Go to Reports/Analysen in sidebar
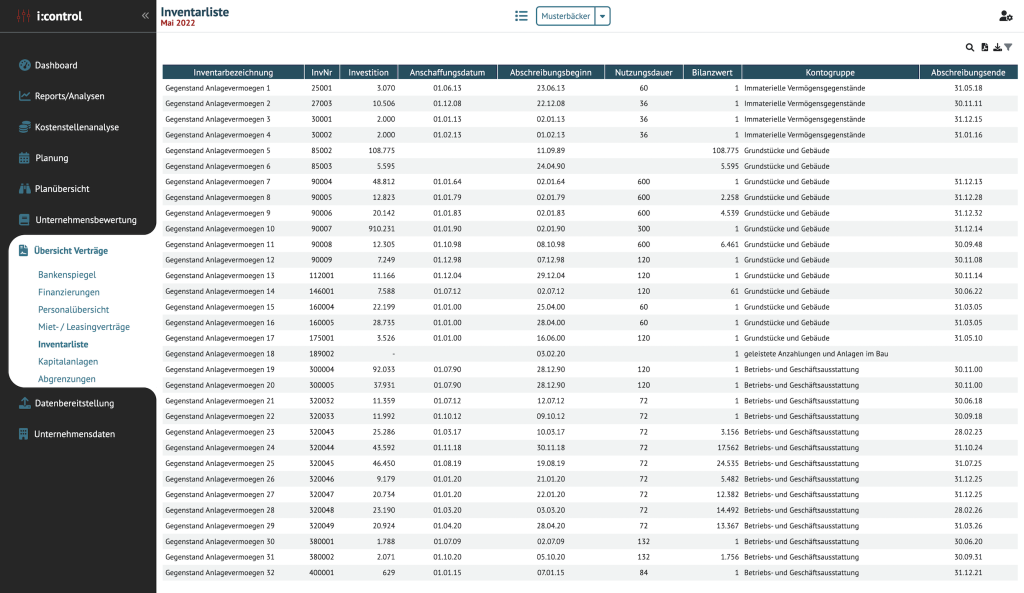 click(x=69, y=96)
